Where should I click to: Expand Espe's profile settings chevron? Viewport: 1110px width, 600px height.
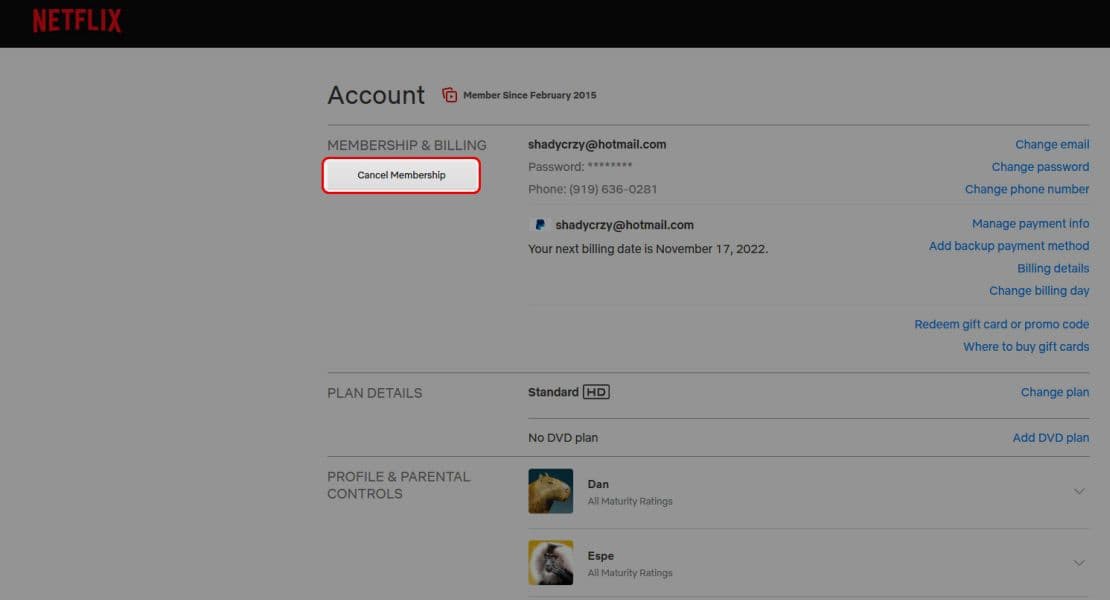pyautogui.click(x=1080, y=562)
